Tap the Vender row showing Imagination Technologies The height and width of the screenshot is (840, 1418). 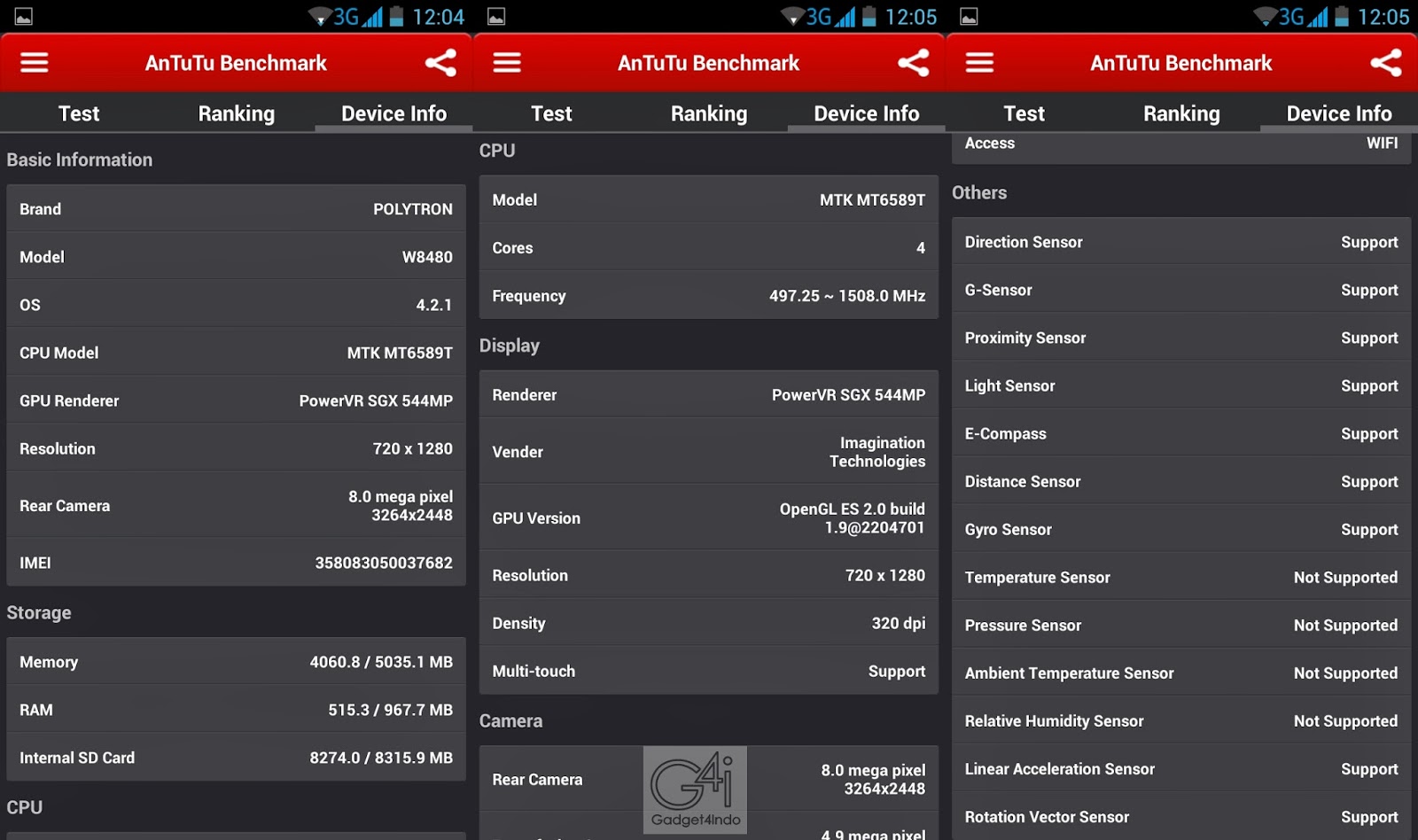coord(709,452)
